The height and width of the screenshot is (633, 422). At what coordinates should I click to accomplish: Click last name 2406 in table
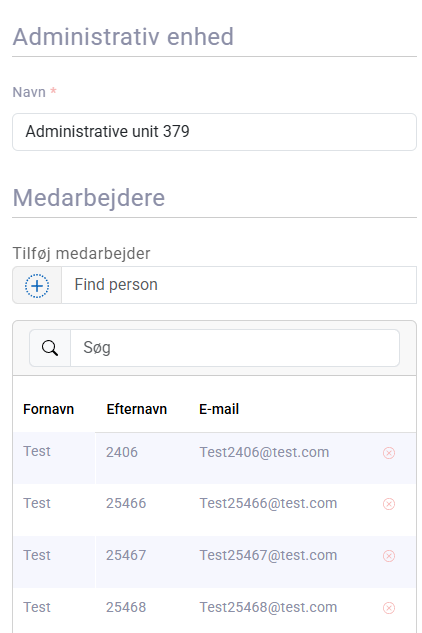[122, 452]
